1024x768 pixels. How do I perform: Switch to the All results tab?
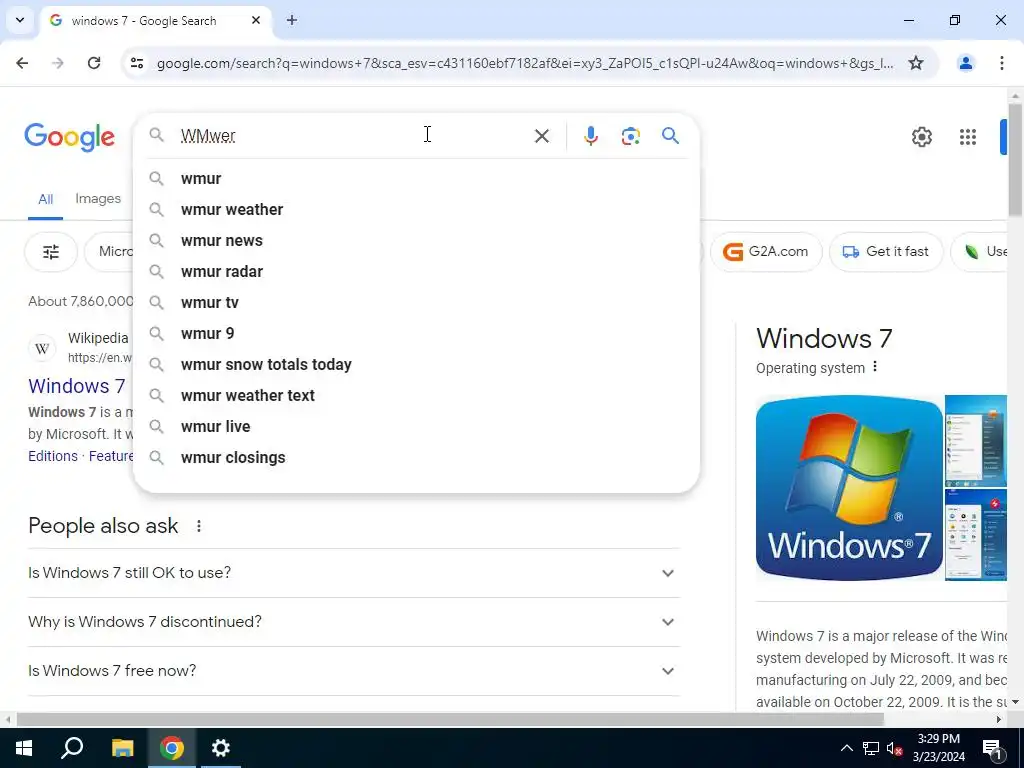45,199
